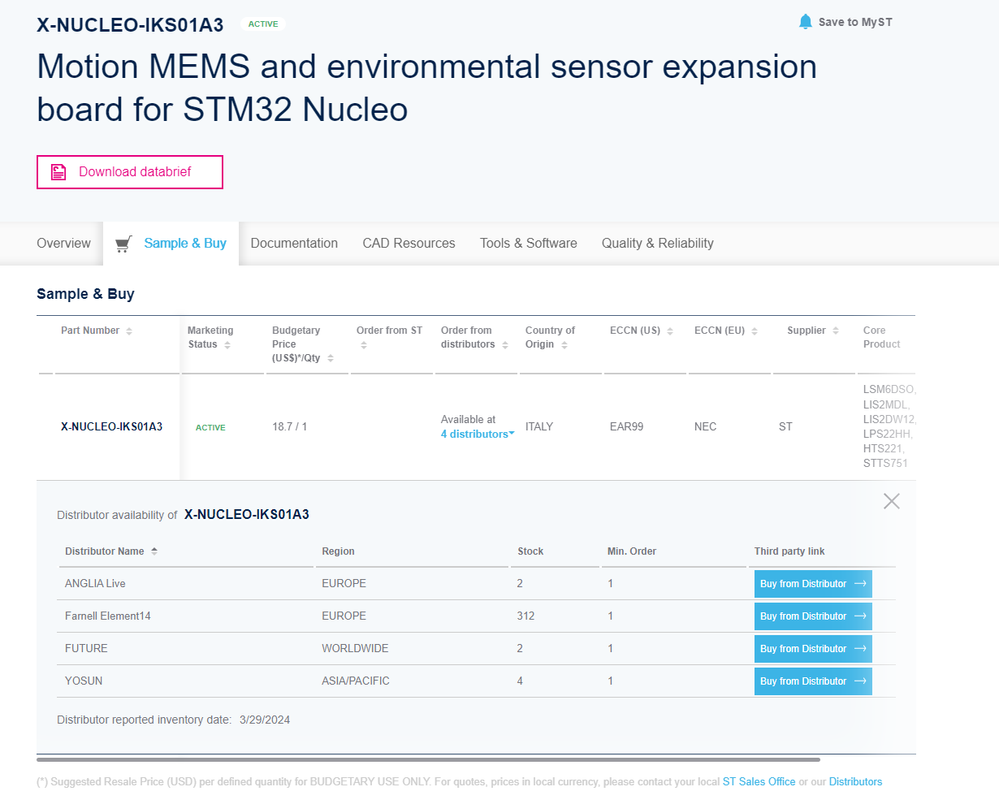Sort table by Part Number

[129, 331]
